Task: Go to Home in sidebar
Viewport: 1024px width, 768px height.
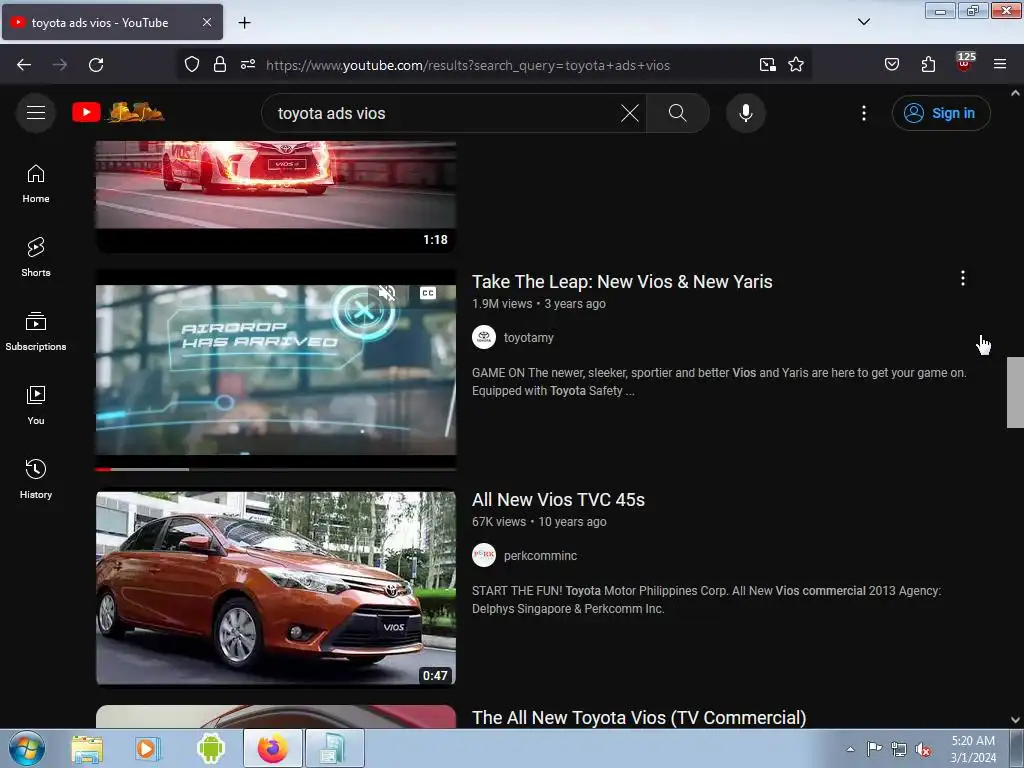Action: coord(36,184)
